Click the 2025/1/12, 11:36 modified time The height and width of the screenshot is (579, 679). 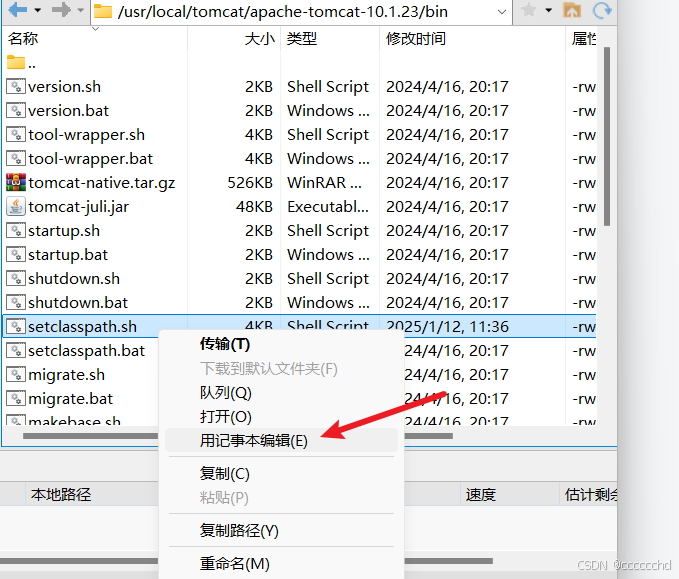click(447, 327)
